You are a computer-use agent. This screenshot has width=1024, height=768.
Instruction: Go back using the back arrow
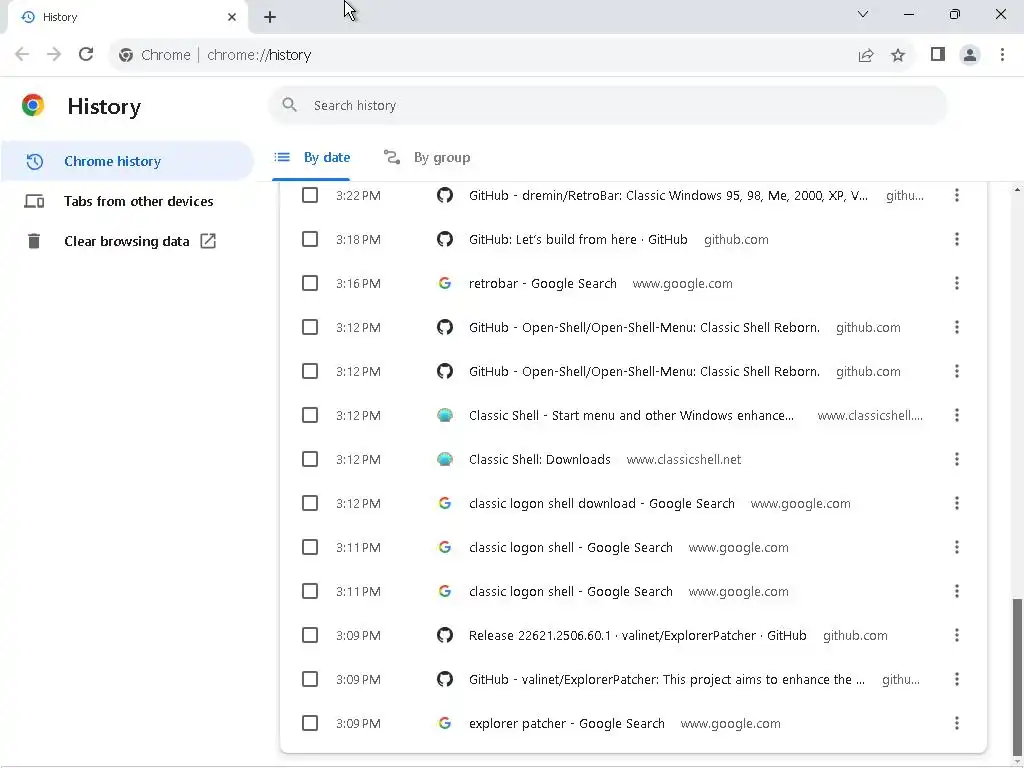[x=22, y=54]
